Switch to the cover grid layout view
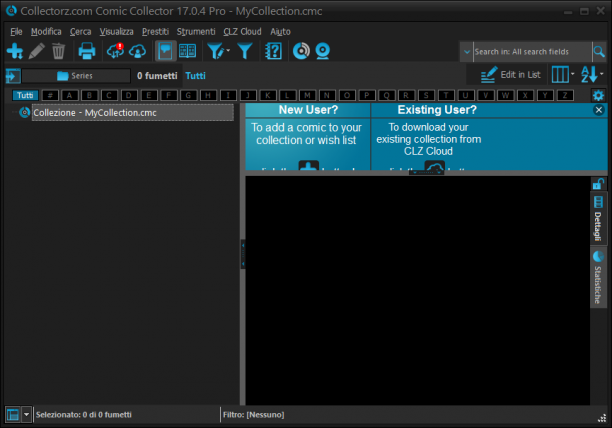The image size is (612, 428). click(187, 51)
